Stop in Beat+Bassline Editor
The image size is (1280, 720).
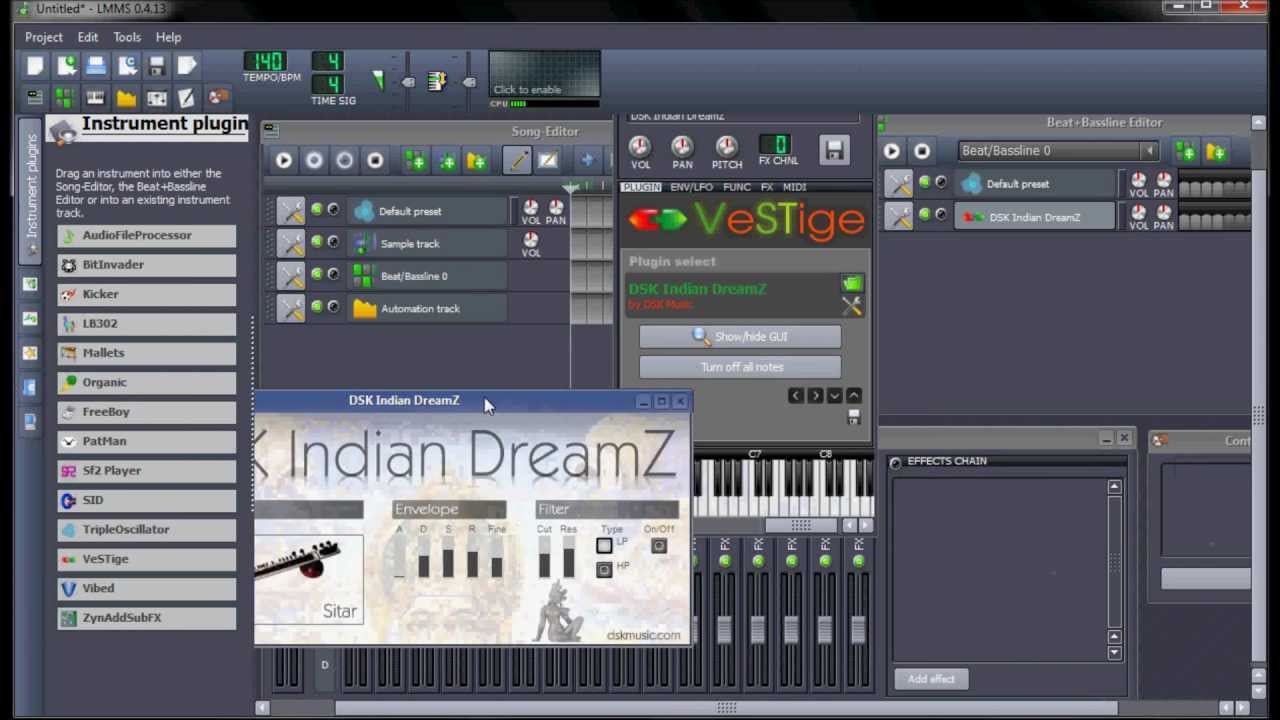click(x=922, y=151)
